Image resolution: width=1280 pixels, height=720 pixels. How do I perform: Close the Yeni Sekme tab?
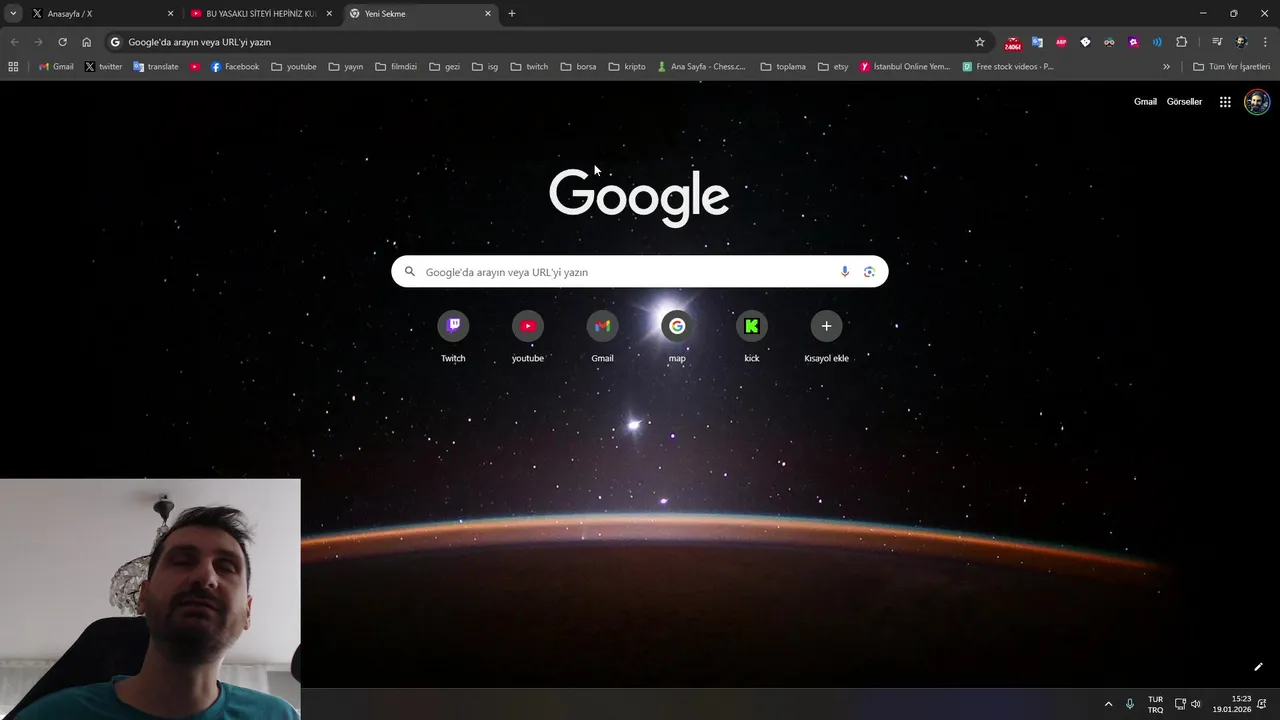(488, 14)
